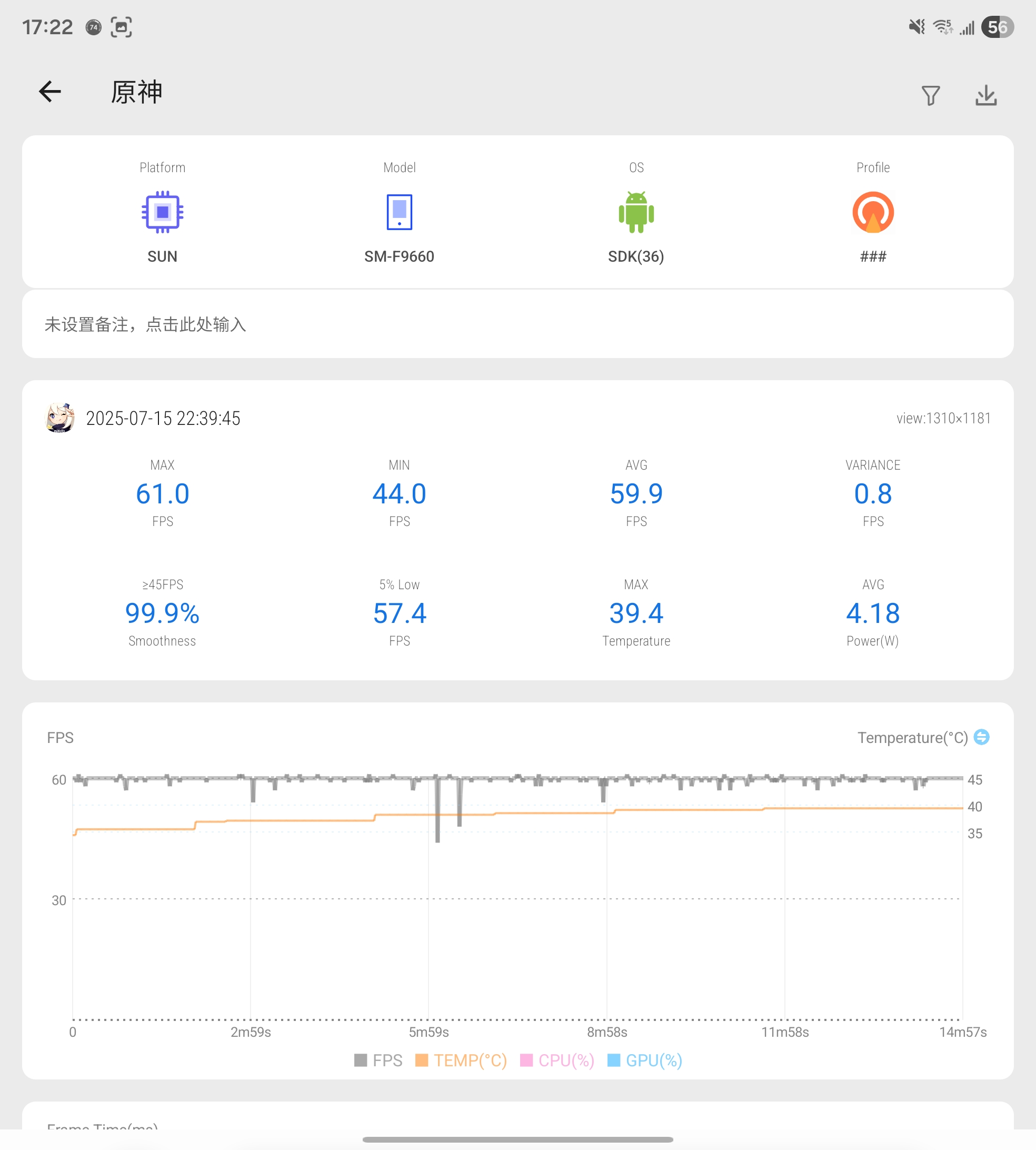Tap the session timestamp 2025-07-15 22:39:45

pyautogui.click(x=163, y=419)
